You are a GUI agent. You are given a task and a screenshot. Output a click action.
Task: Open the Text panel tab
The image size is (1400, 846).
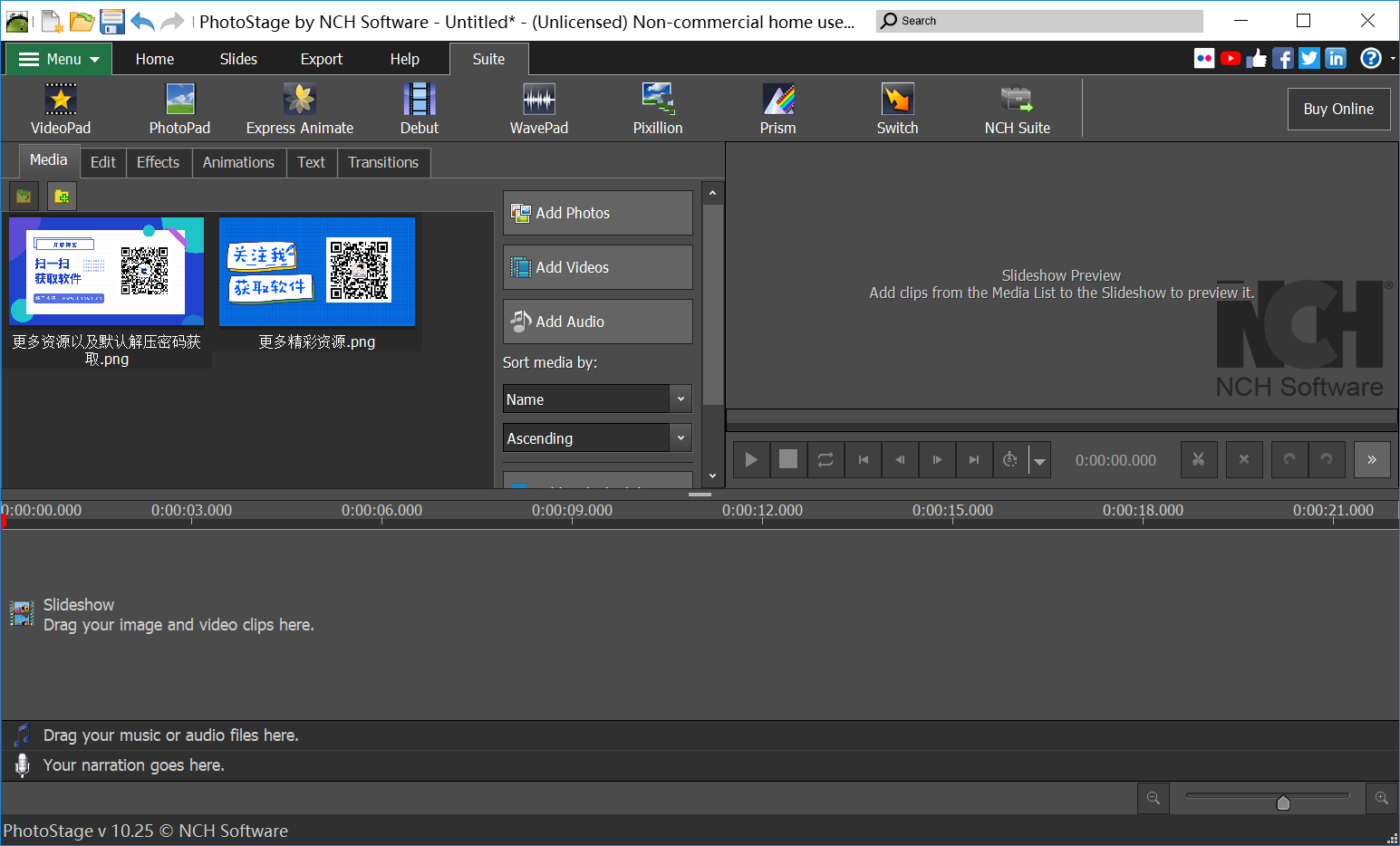click(x=312, y=162)
